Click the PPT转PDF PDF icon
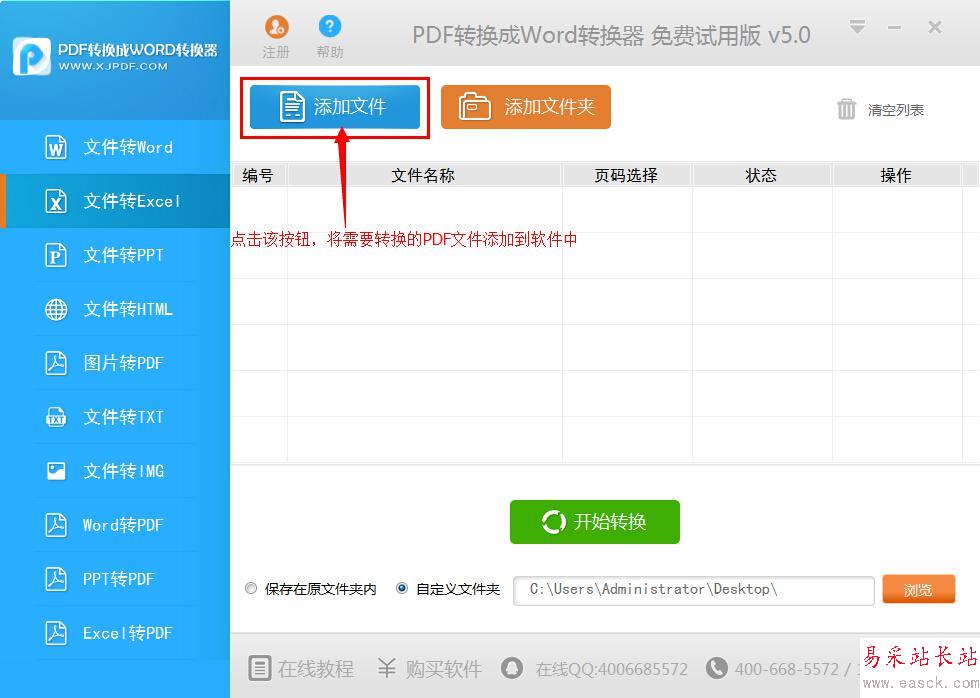This screenshot has height=698, width=980. point(56,579)
